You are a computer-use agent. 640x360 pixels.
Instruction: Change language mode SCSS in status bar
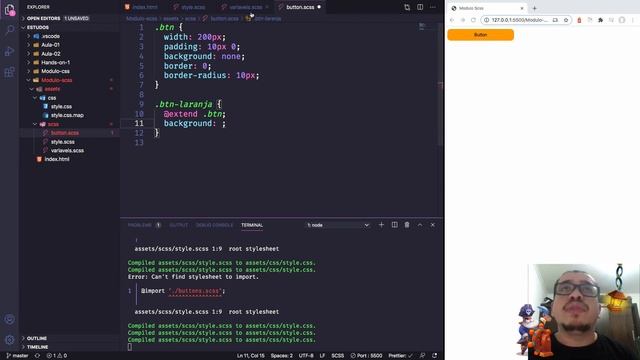(x=338, y=356)
